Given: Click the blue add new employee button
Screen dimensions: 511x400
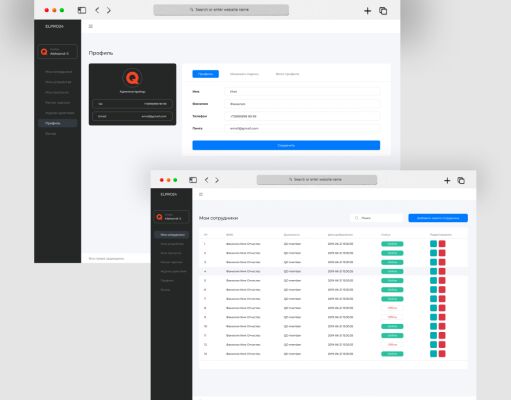Looking at the screenshot, I should click(438, 218).
